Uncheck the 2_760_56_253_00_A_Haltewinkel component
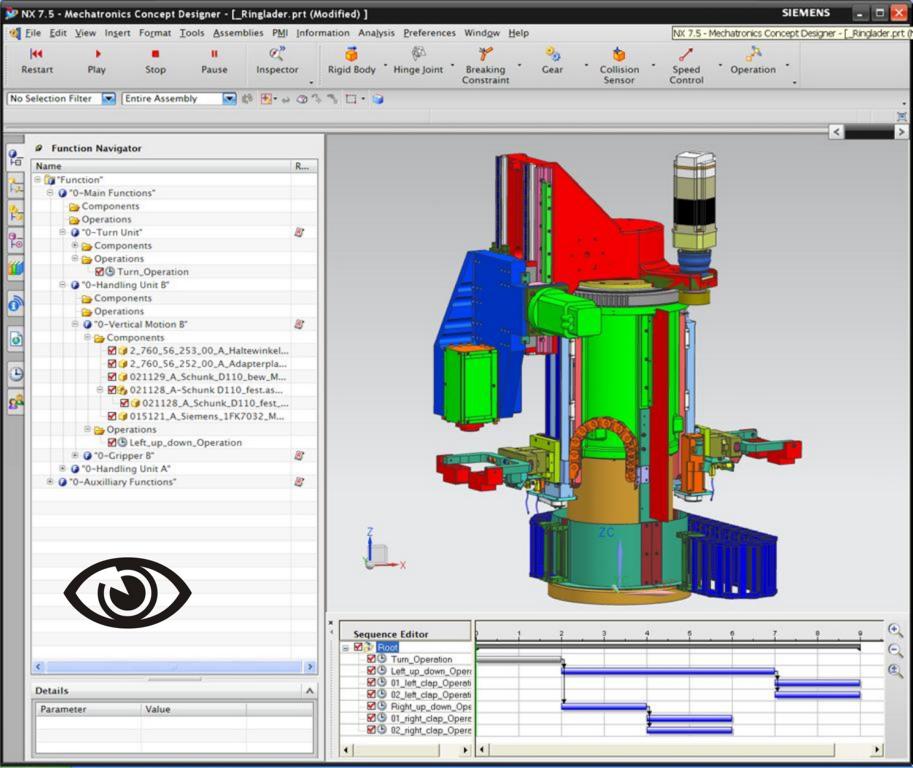The height and width of the screenshot is (768, 913). 112,351
